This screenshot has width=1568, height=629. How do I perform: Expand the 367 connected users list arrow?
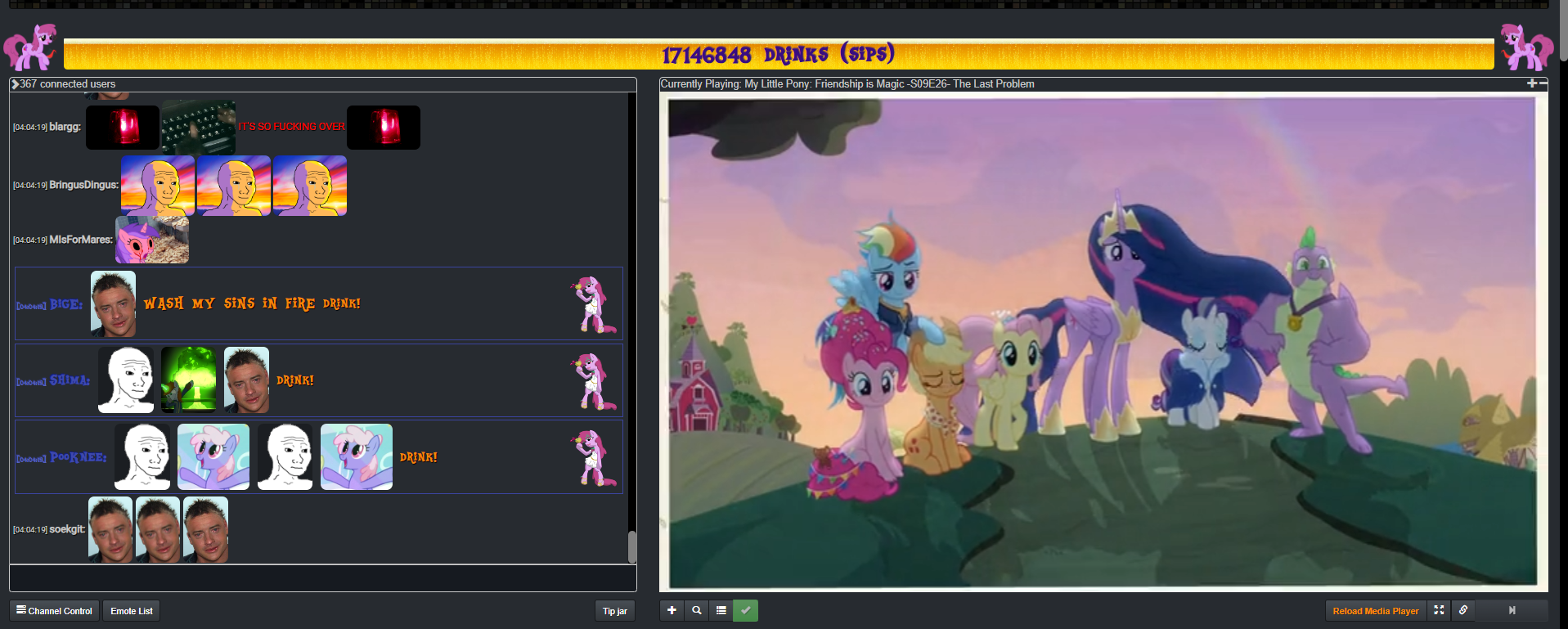[x=16, y=84]
